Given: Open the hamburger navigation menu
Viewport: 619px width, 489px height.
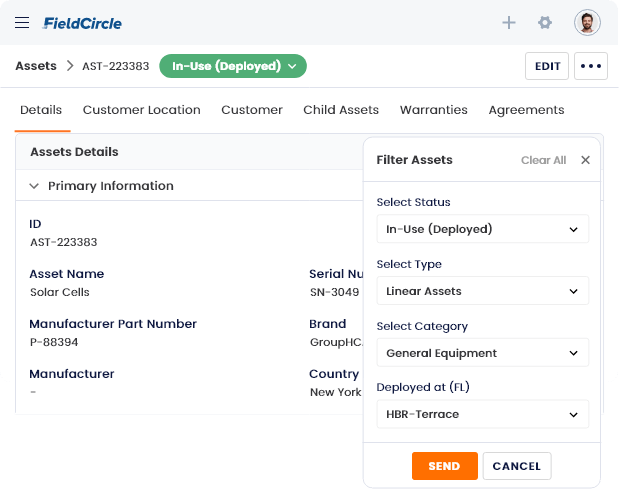Looking at the screenshot, I should tap(22, 22).
